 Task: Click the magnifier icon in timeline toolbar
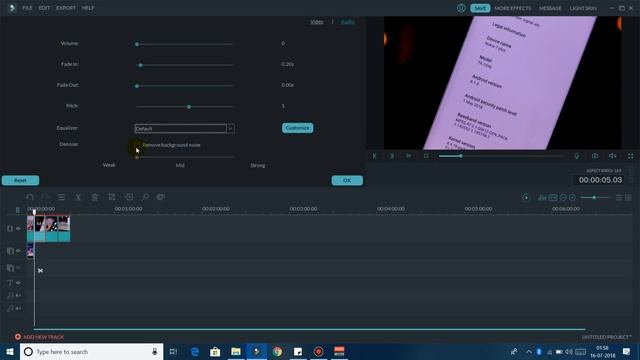coord(145,197)
